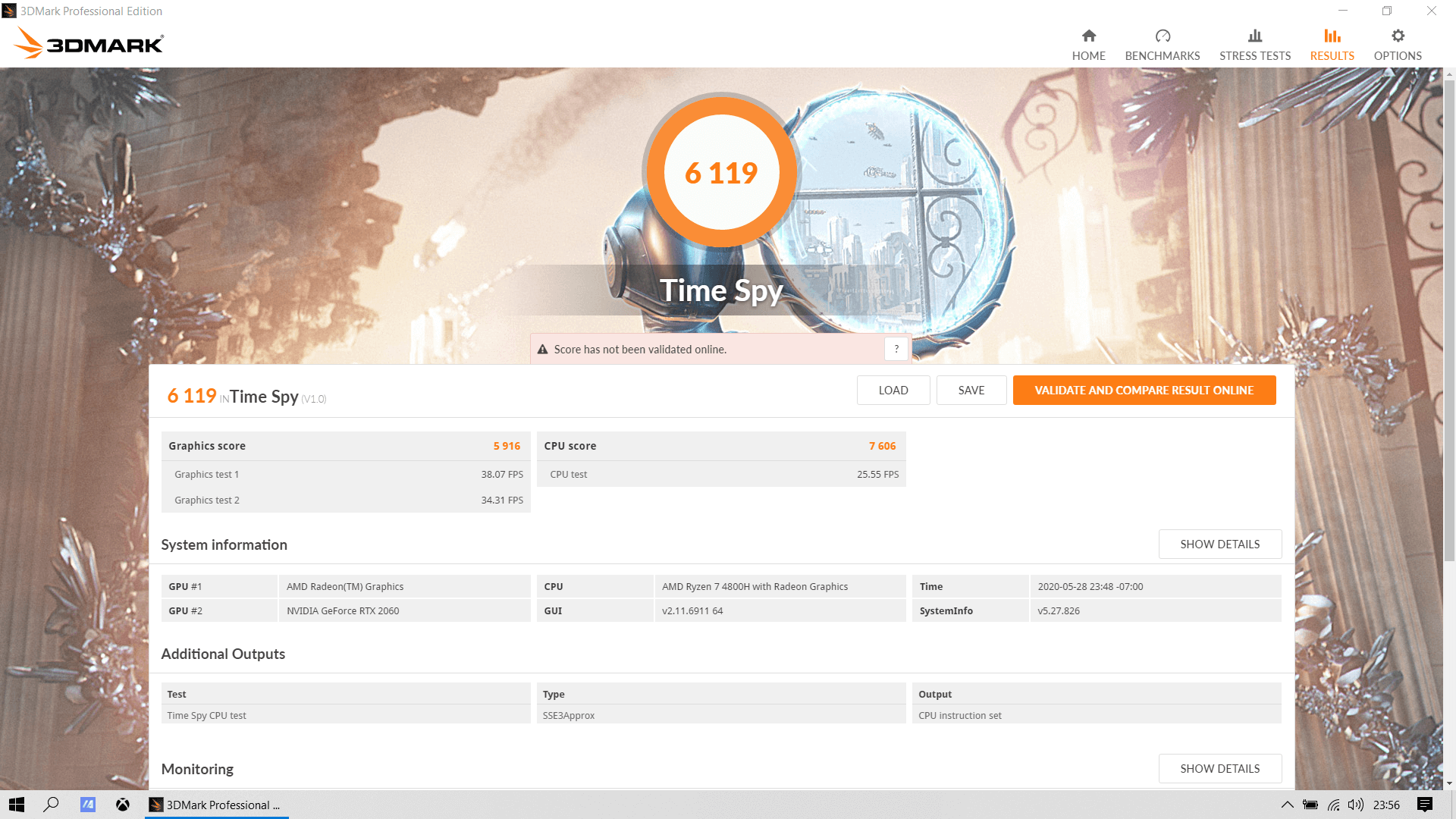Click the Monitoring section heading
The image size is (1456, 819).
[197, 769]
